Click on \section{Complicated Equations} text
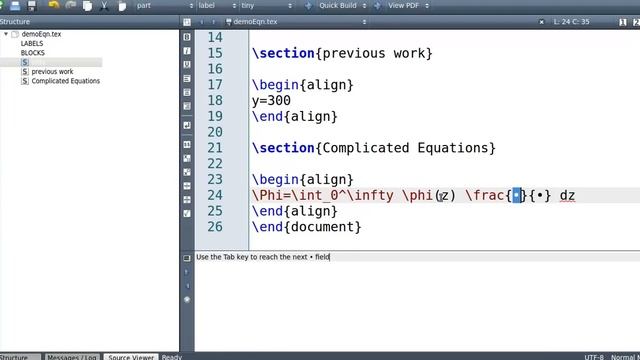Viewport: 640px width, 360px height. [x=373, y=148]
